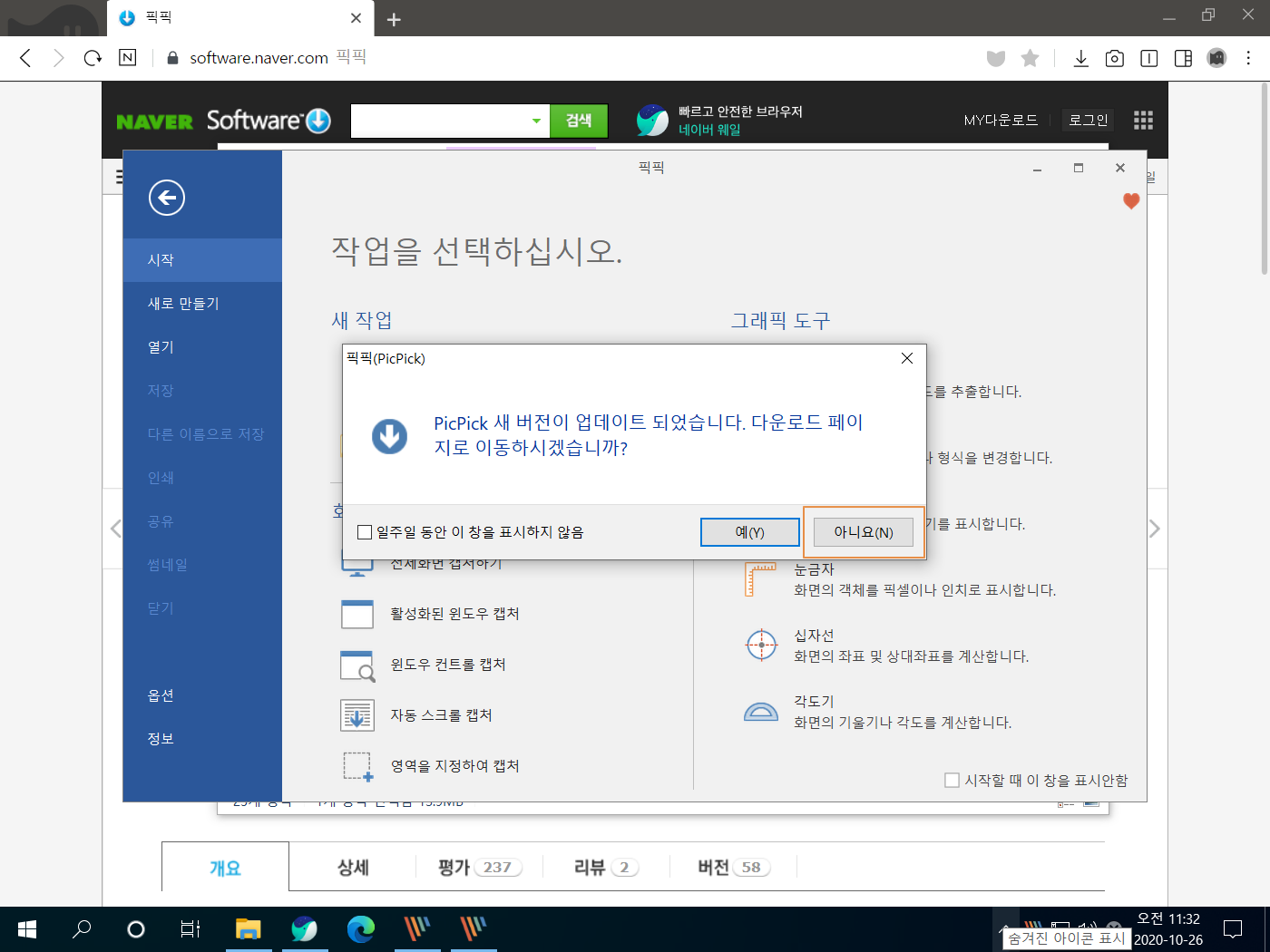Image resolution: width=1270 pixels, height=952 pixels.
Task: Click the NAVER Software logo
Action: tap(223, 121)
